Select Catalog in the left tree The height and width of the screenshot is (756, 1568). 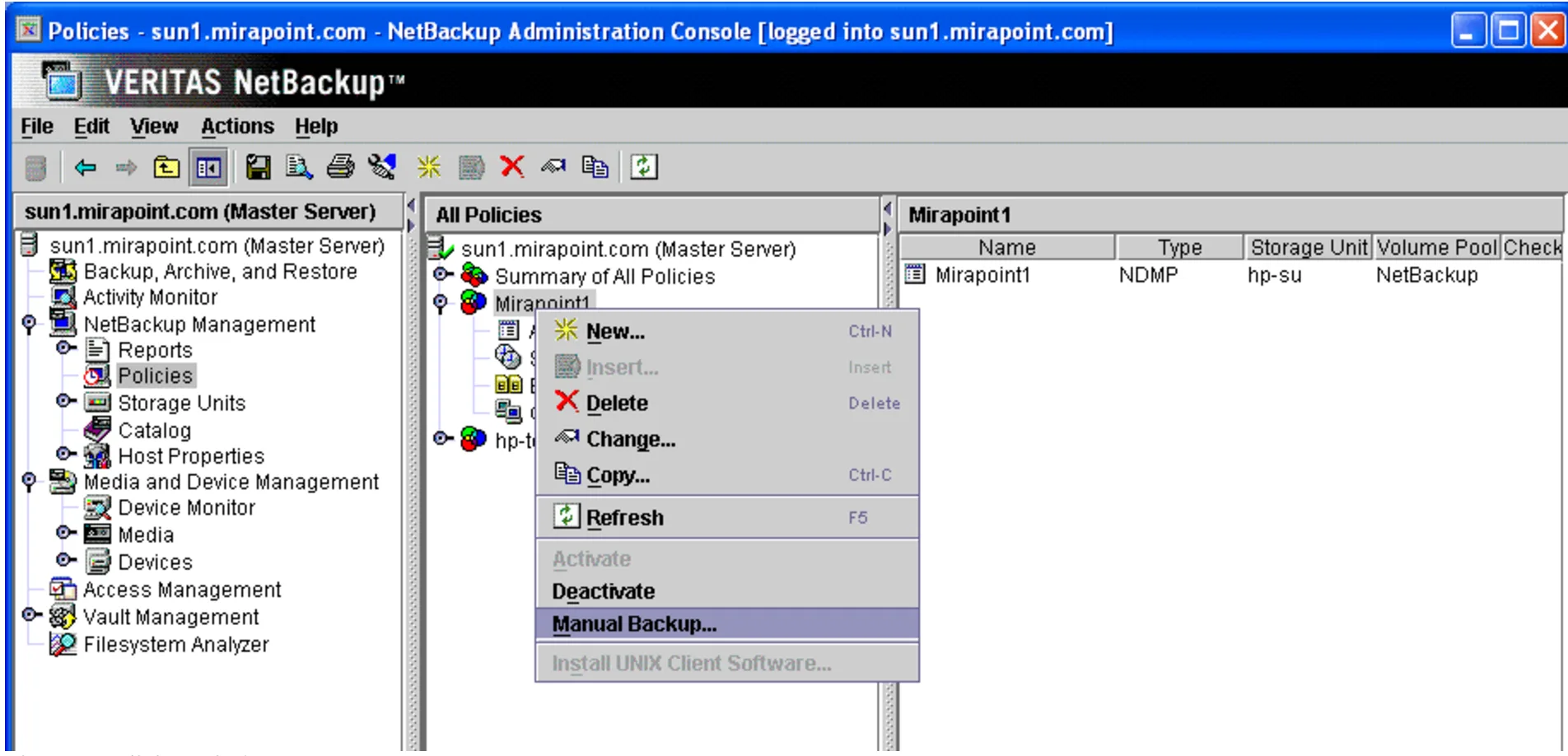point(154,431)
